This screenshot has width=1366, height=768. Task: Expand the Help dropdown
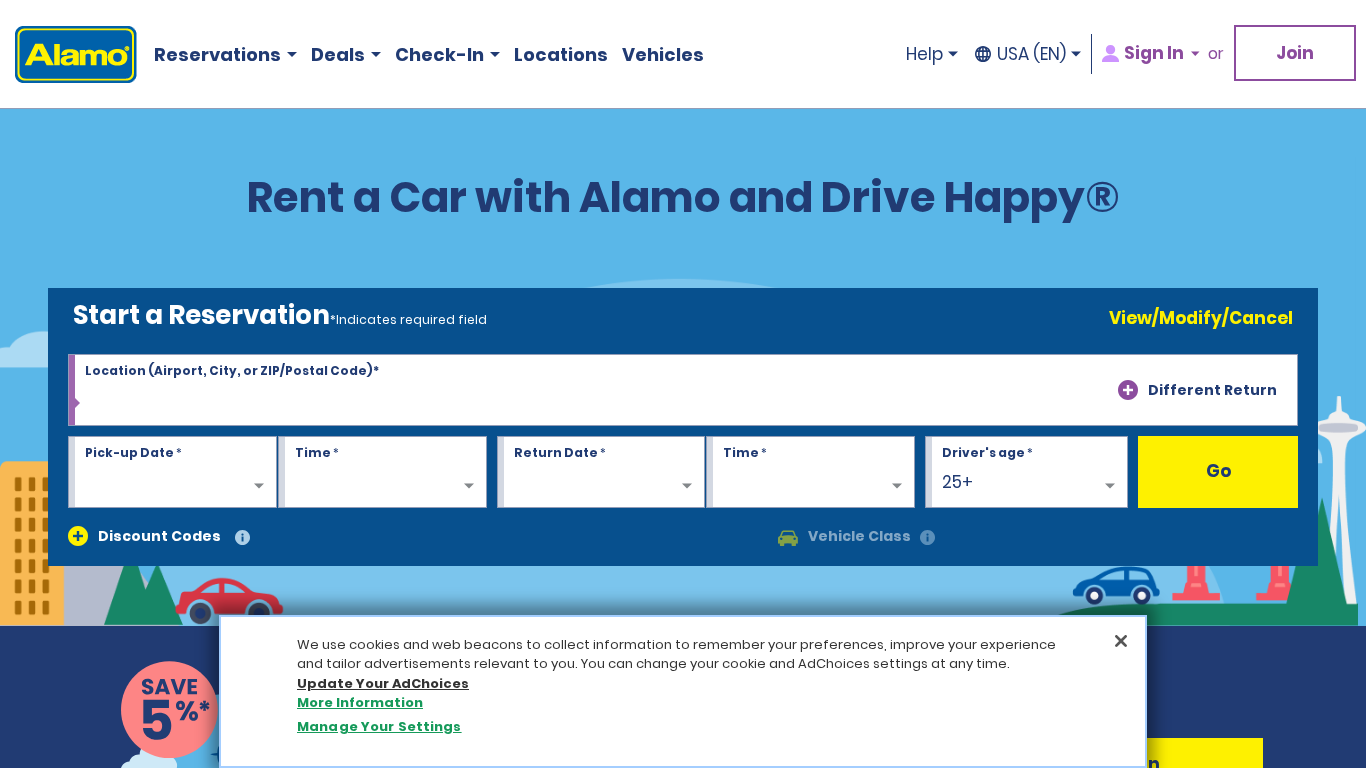point(932,54)
